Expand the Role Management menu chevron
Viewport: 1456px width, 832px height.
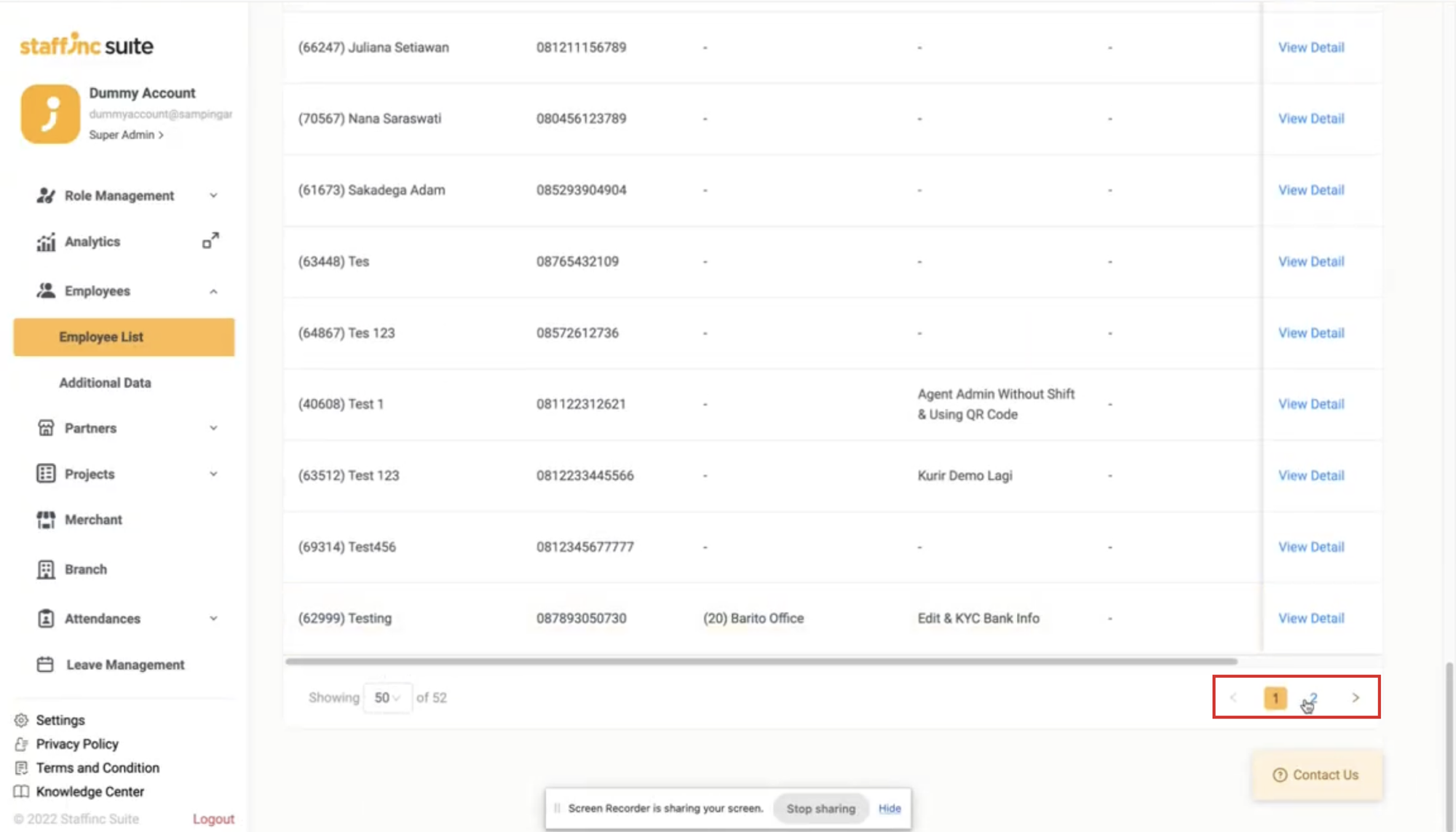[213, 196]
